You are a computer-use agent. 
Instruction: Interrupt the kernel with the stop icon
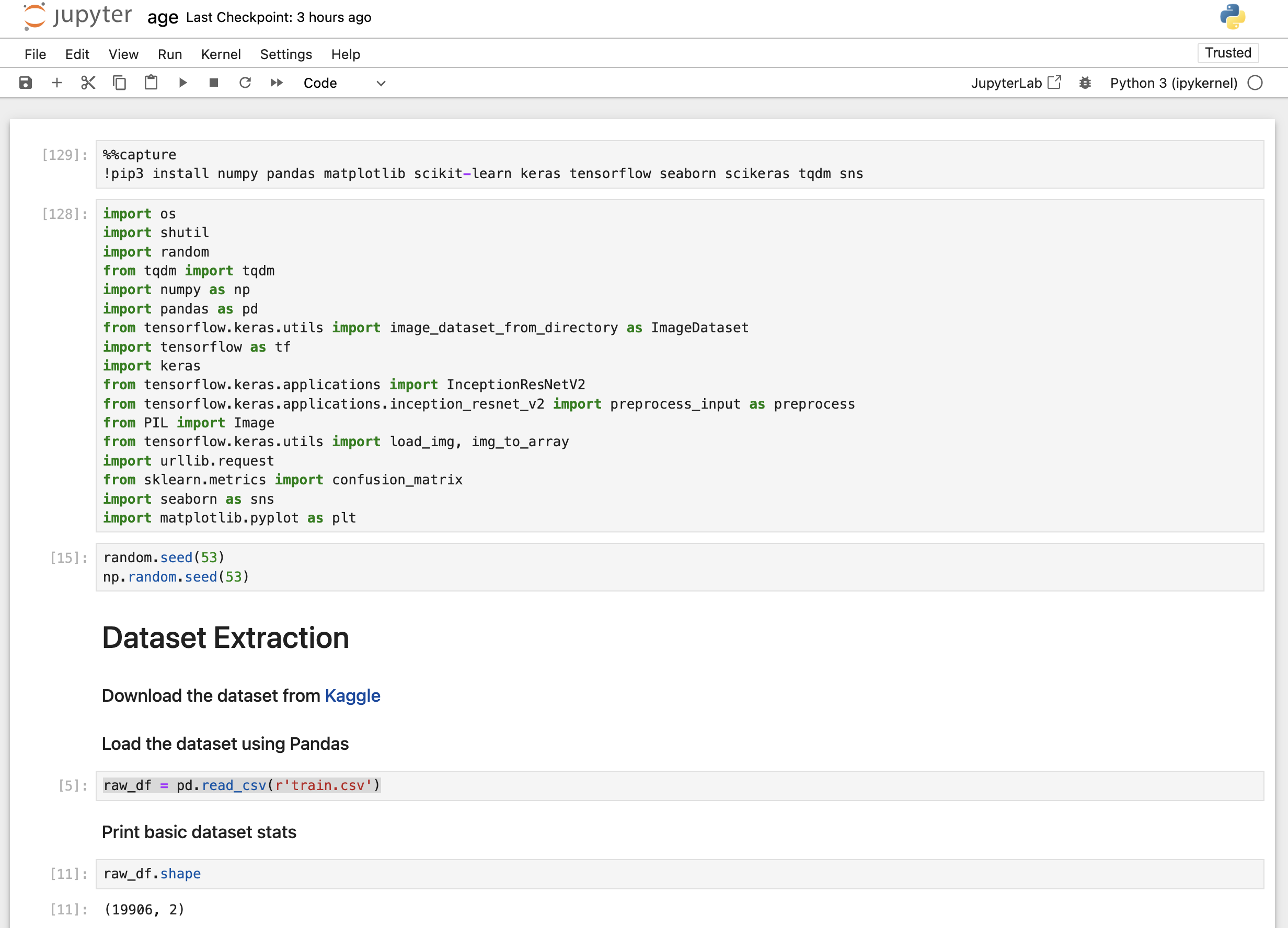click(213, 83)
